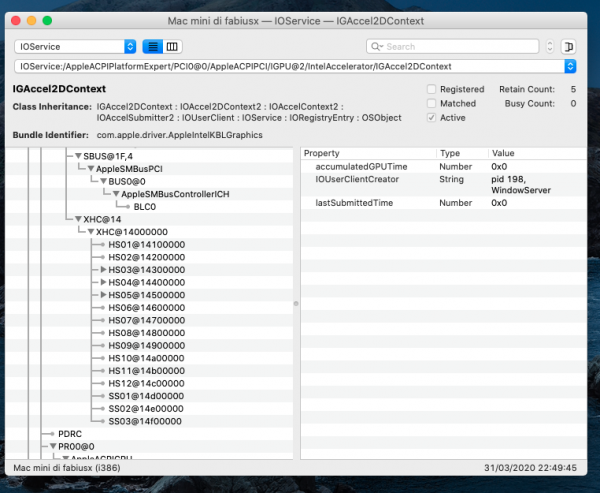This screenshot has width=600, height=493.
Task: Sort by the Value column header
Action: click(x=537, y=153)
